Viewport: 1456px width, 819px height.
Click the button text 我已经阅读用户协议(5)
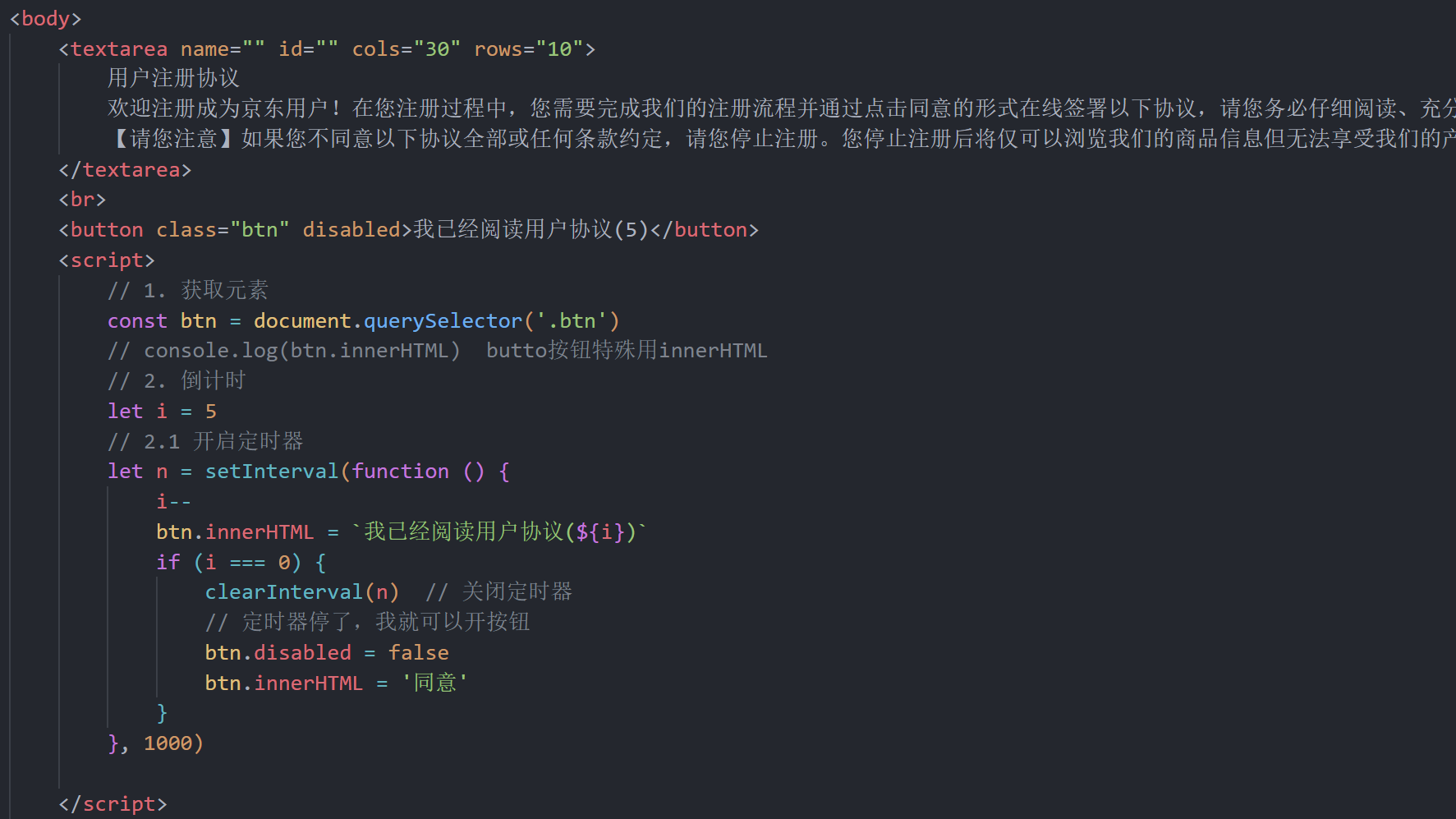pyautogui.click(x=531, y=230)
